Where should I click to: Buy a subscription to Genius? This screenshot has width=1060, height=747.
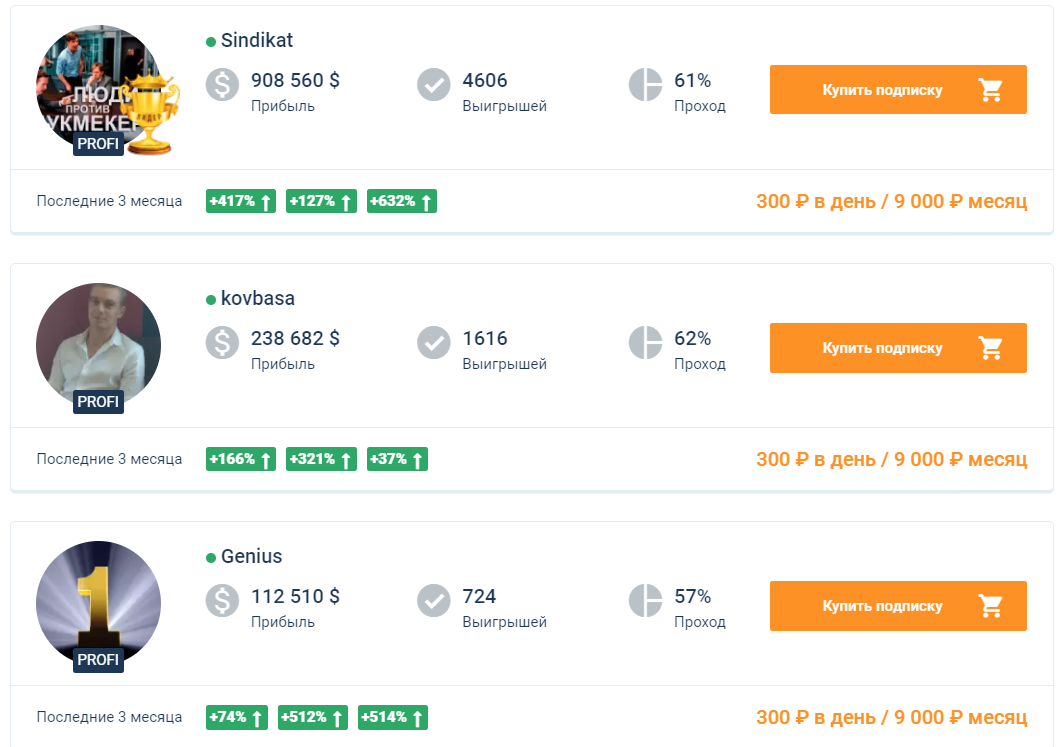(x=897, y=606)
